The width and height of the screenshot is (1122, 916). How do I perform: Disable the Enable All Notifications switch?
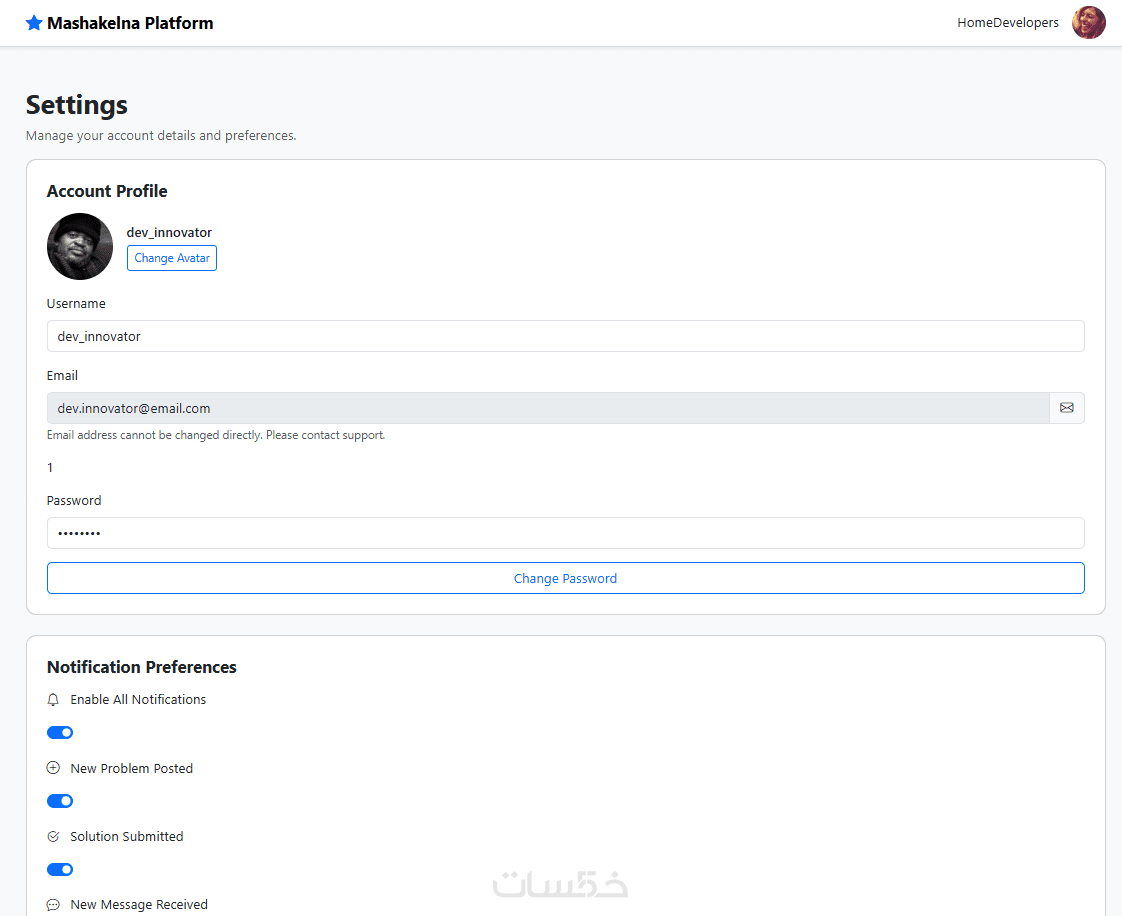point(60,733)
